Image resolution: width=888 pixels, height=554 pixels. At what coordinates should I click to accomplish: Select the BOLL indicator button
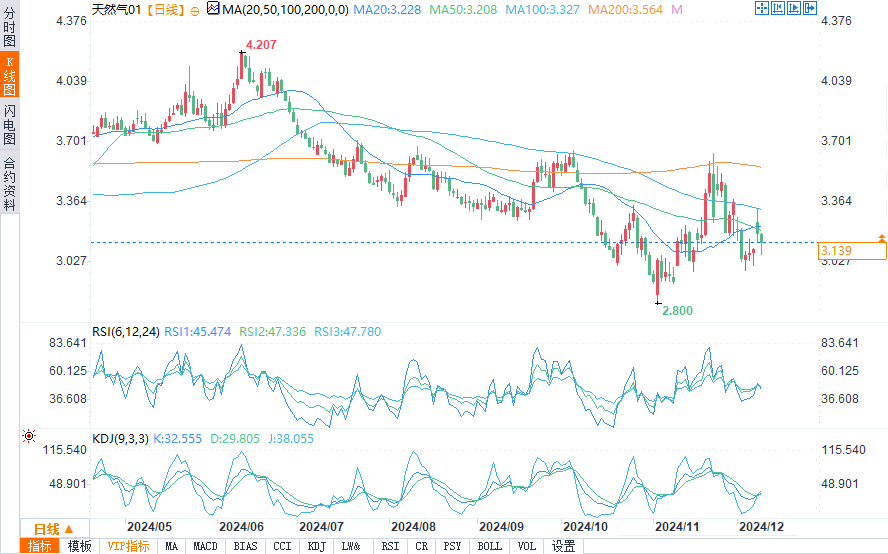point(489,546)
